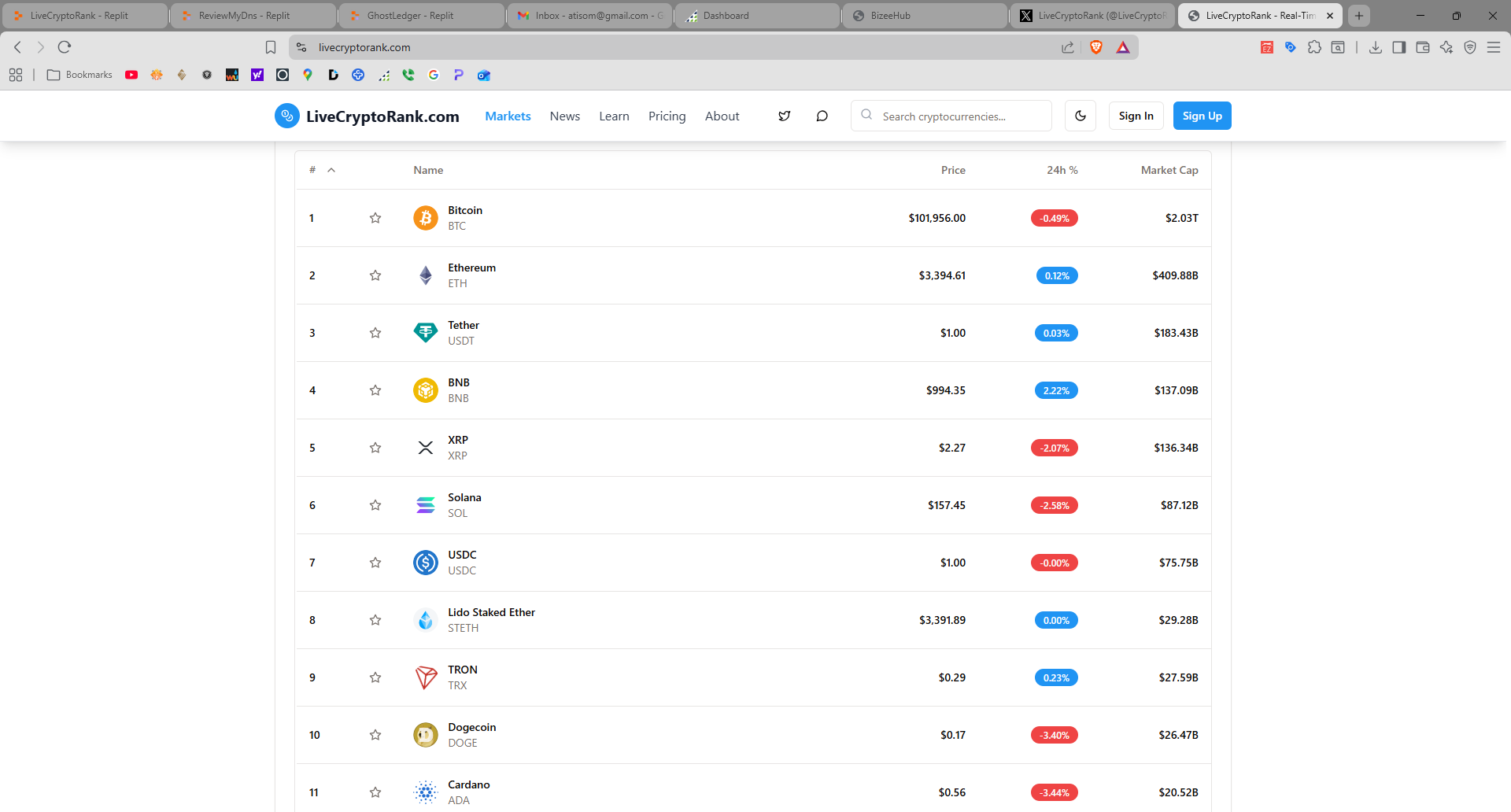Open Brave Rewards via the triangle icon

click(1123, 47)
